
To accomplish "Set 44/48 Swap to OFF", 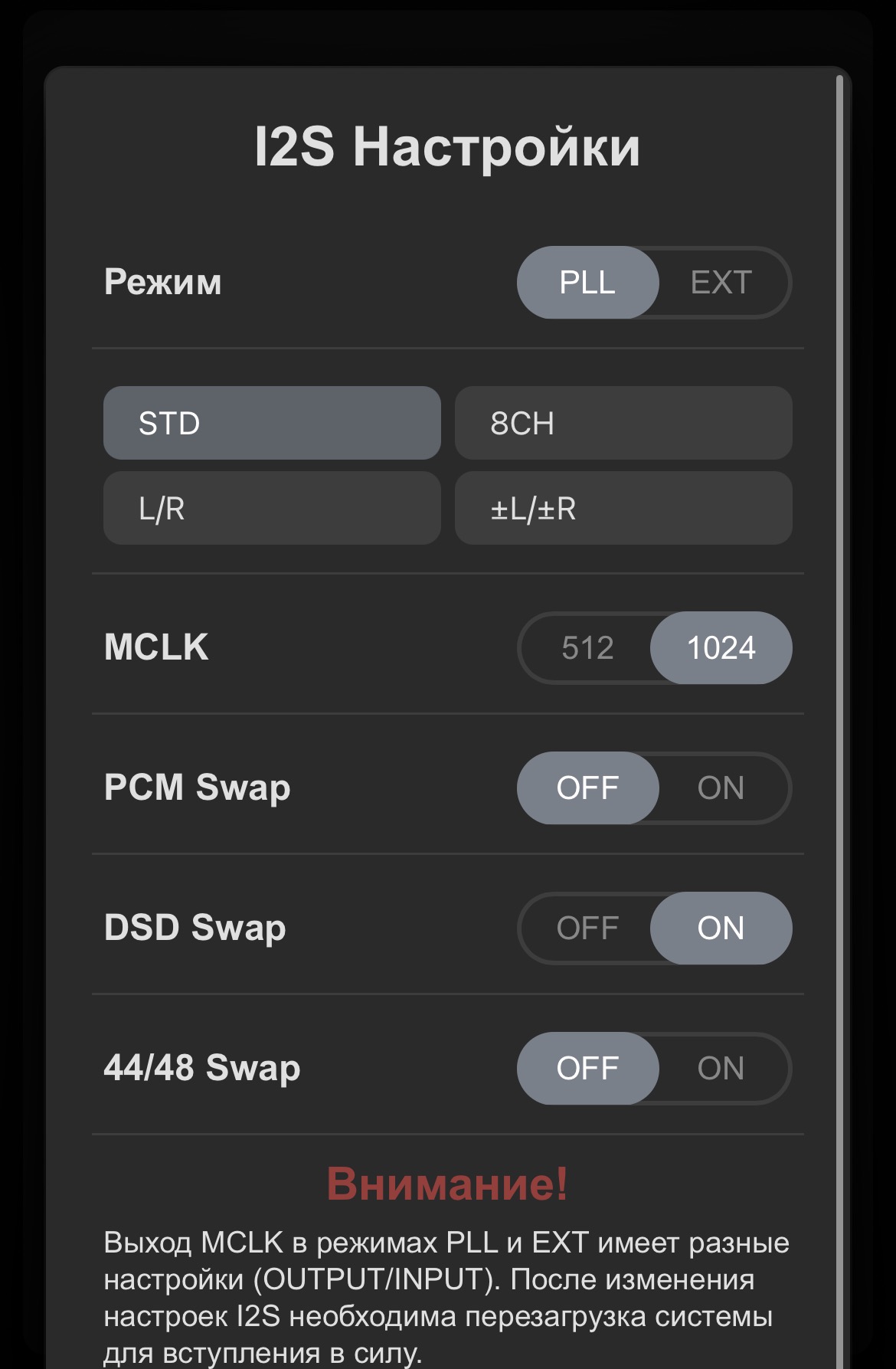I will [587, 1069].
